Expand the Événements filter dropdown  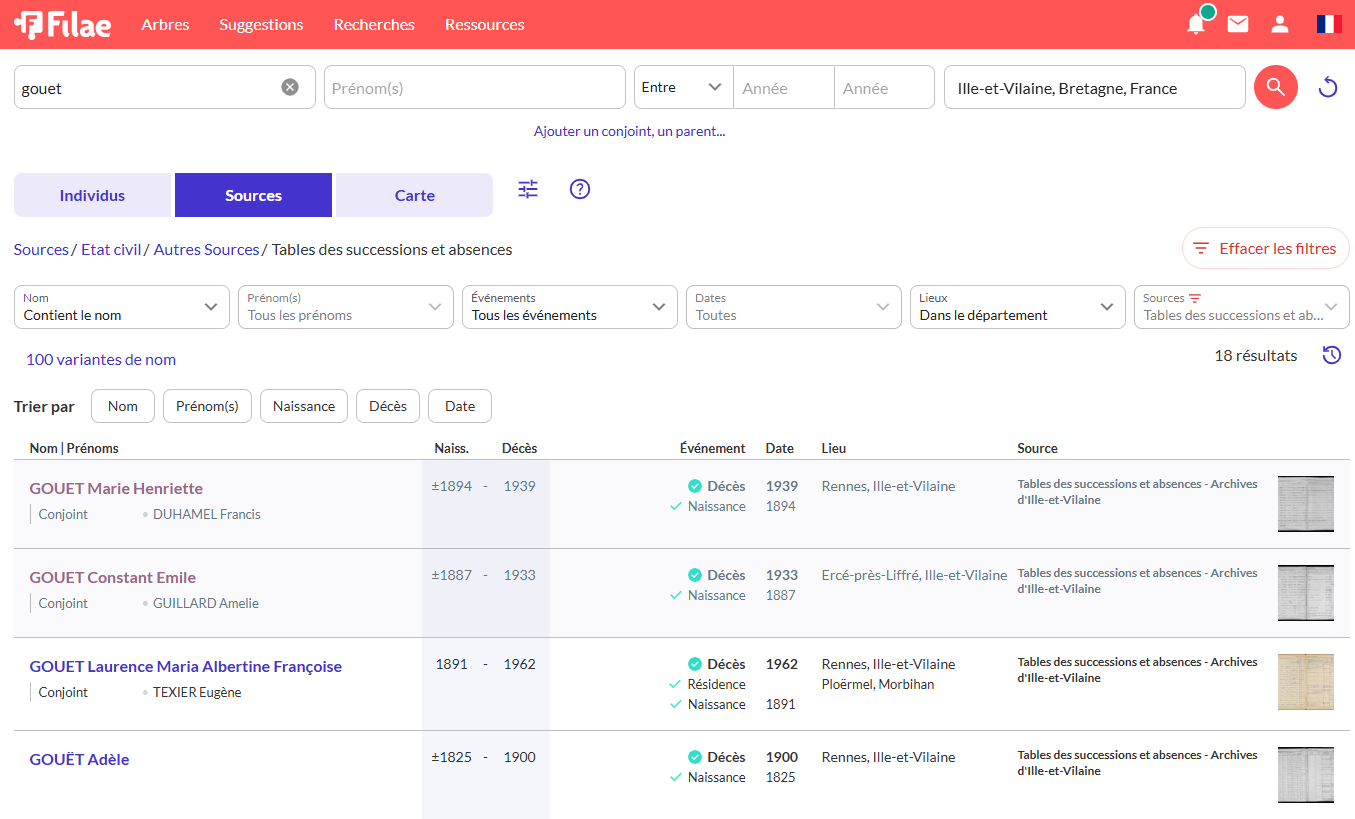click(x=568, y=307)
